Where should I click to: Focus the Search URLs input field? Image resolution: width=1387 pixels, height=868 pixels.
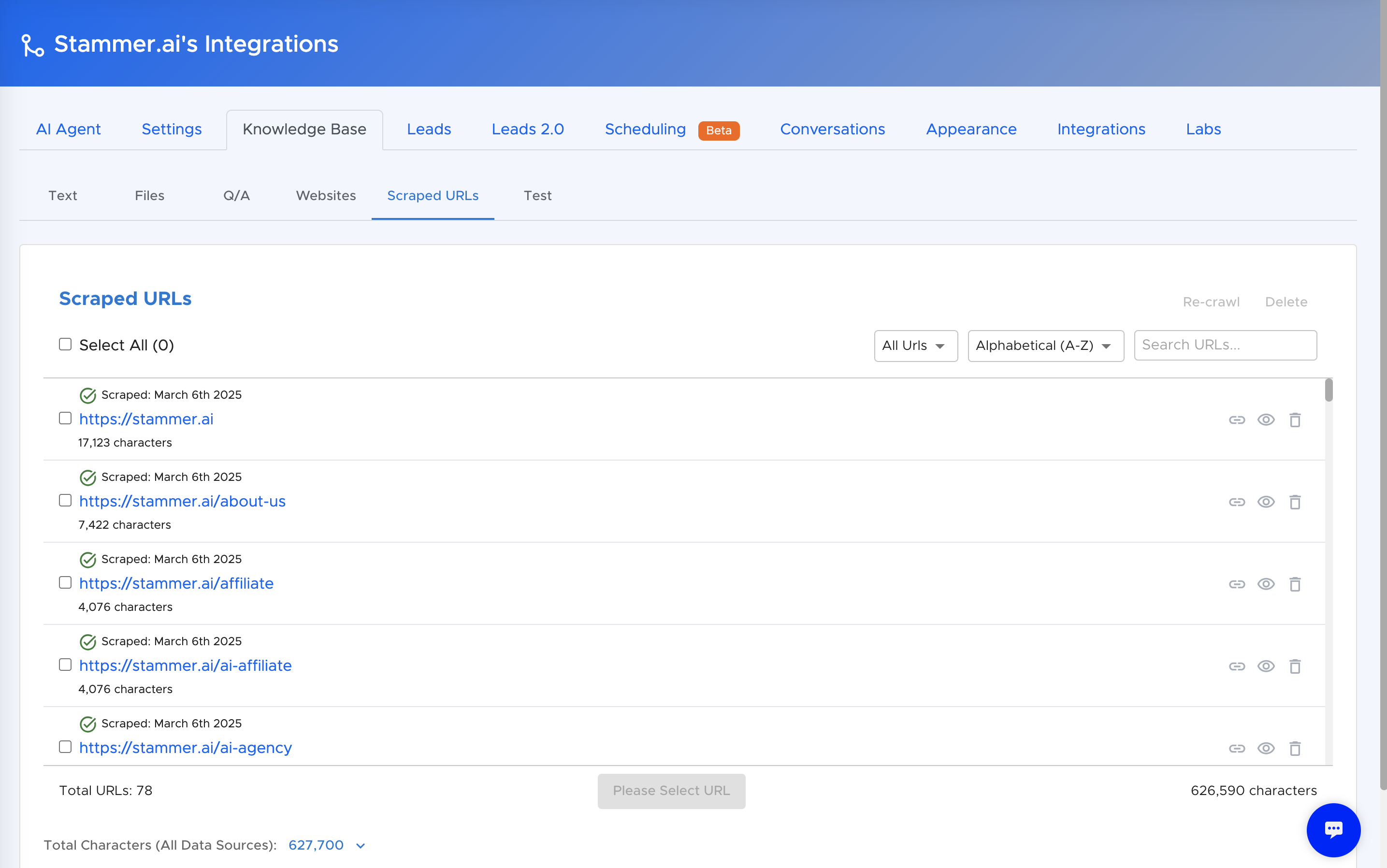1225,345
